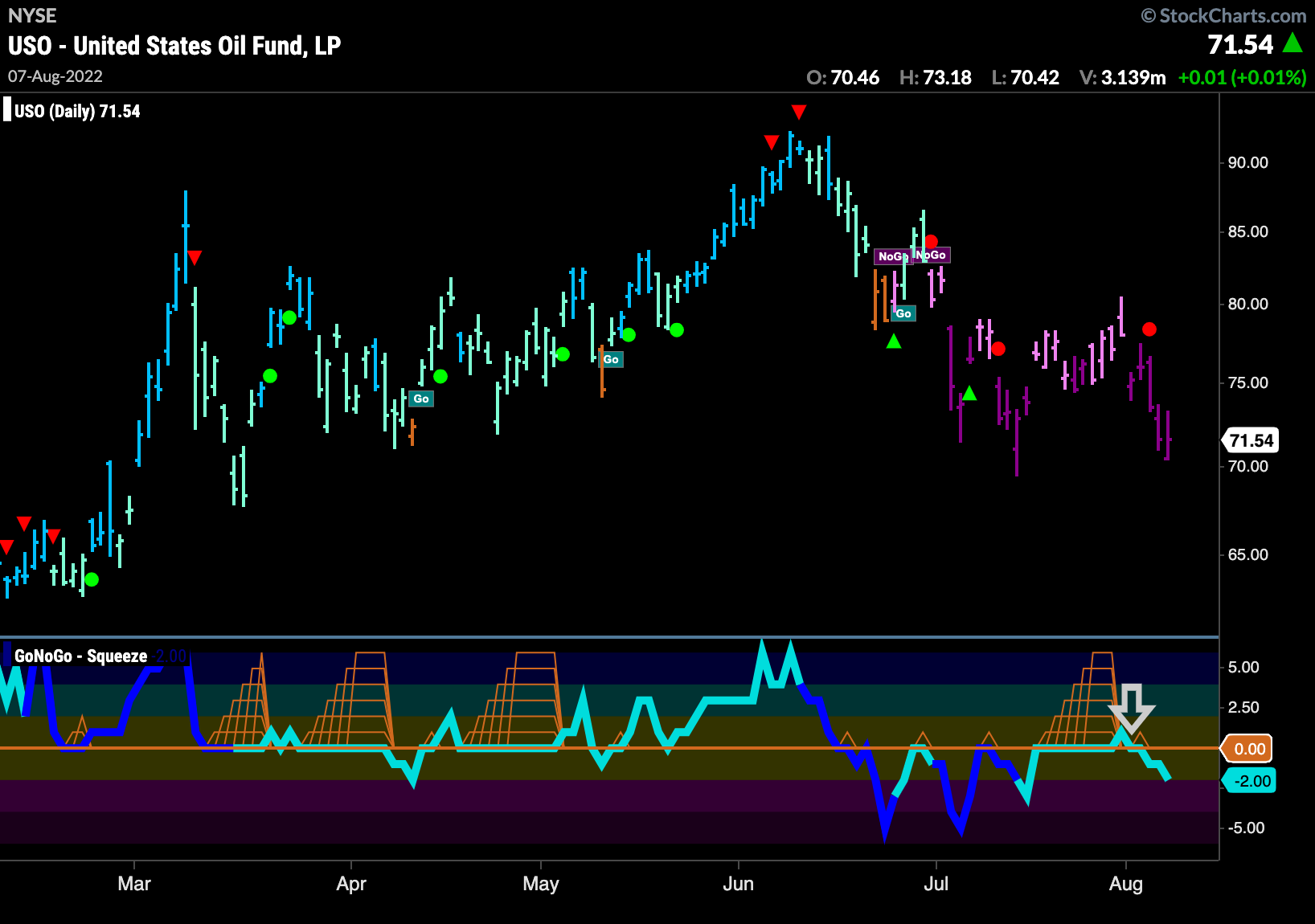Click the red circle marker in mid-July
This screenshot has width=1315, height=924.
(998, 349)
